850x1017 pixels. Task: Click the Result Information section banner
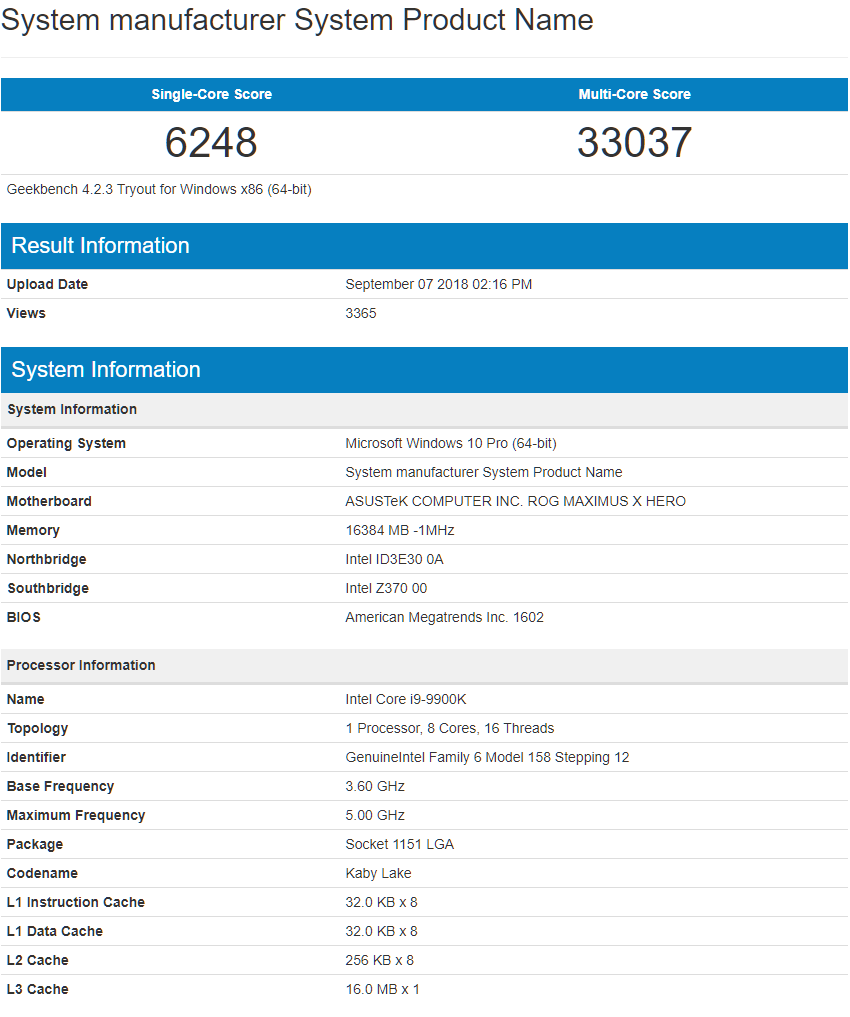(100, 245)
